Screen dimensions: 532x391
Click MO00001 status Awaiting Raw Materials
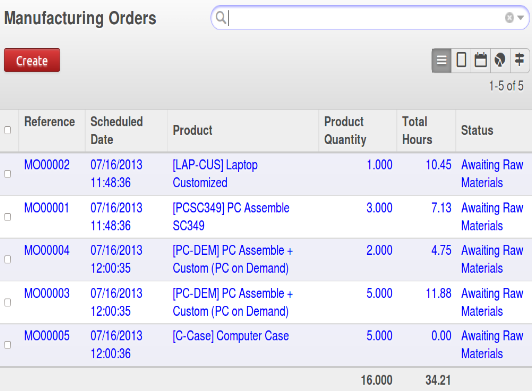tap(492, 217)
